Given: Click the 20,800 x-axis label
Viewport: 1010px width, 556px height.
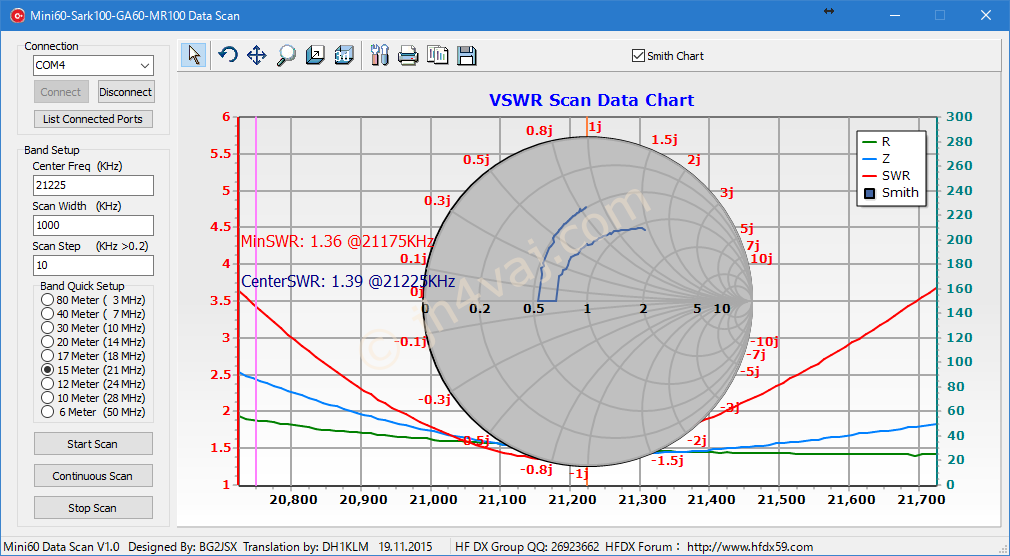Looking at the screenshot, I should 292,500.
